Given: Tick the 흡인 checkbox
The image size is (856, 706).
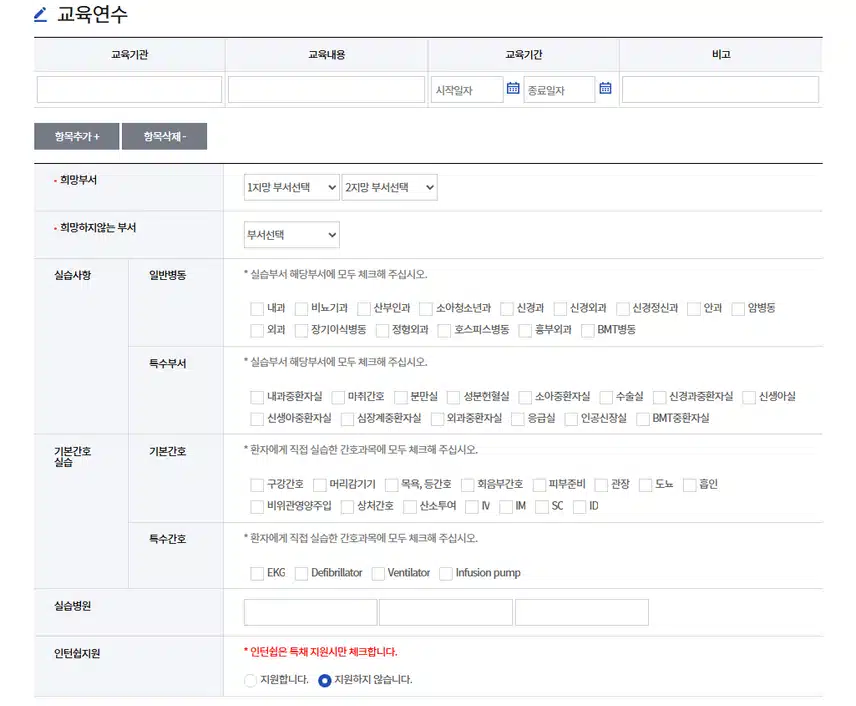Looking at the screenshot, I should 689,485.
